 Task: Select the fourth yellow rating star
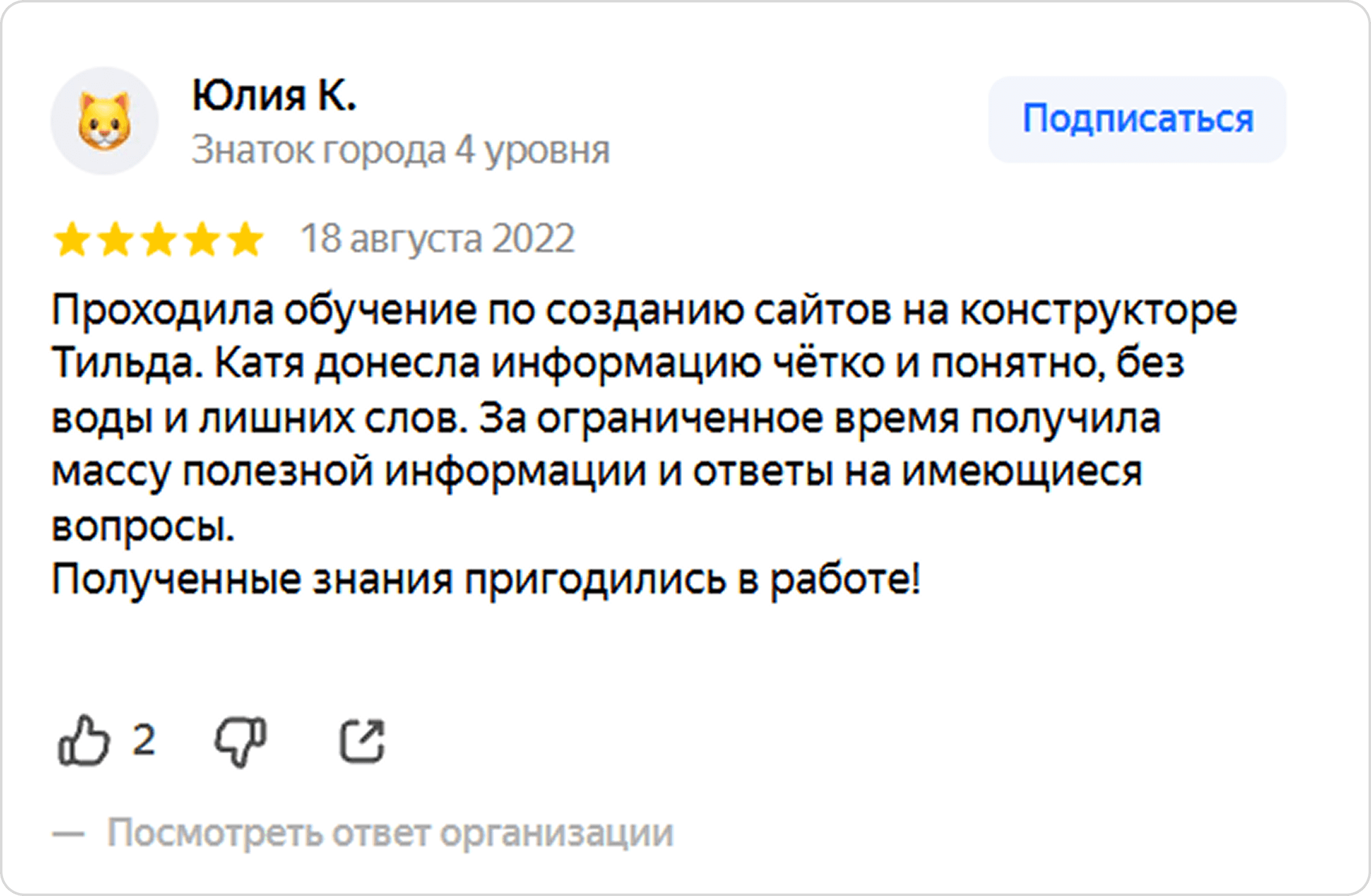click(202, 239)
